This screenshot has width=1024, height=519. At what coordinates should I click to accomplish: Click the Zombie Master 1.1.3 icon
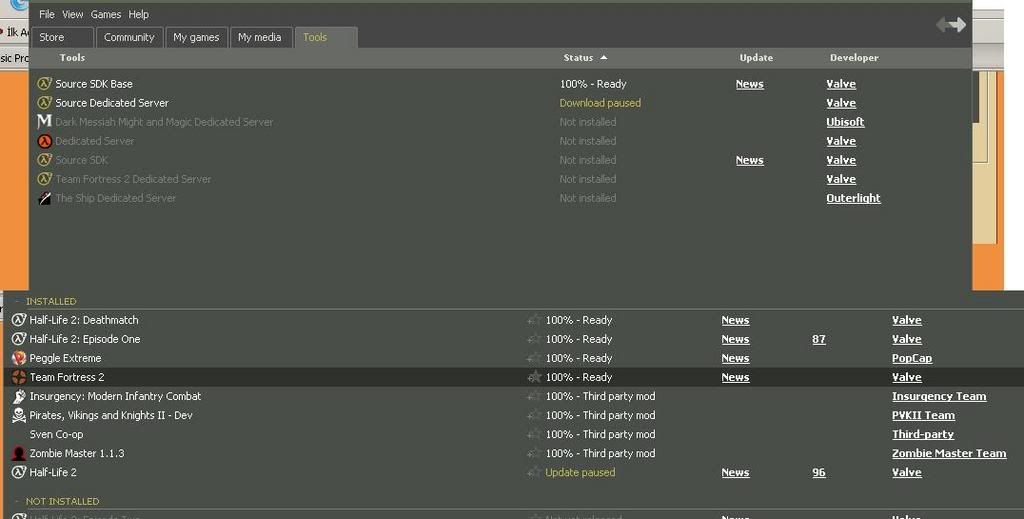point(19,453)
